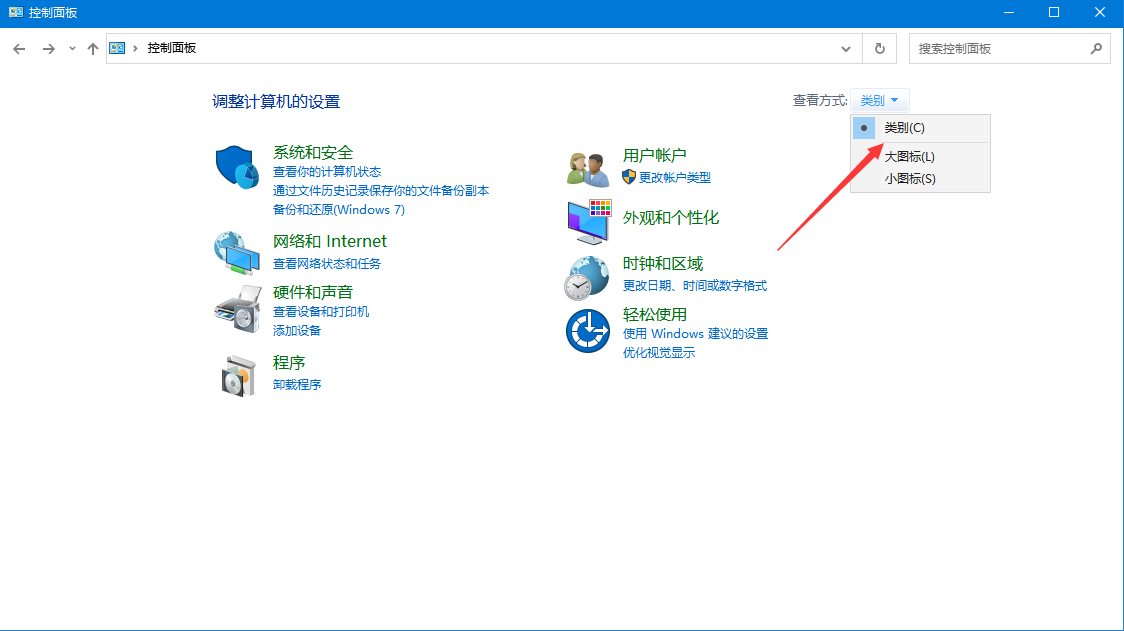Open the 硬件和声音 printer icon
This screenshot has width=1124, height=631.
tap(237, 308)
